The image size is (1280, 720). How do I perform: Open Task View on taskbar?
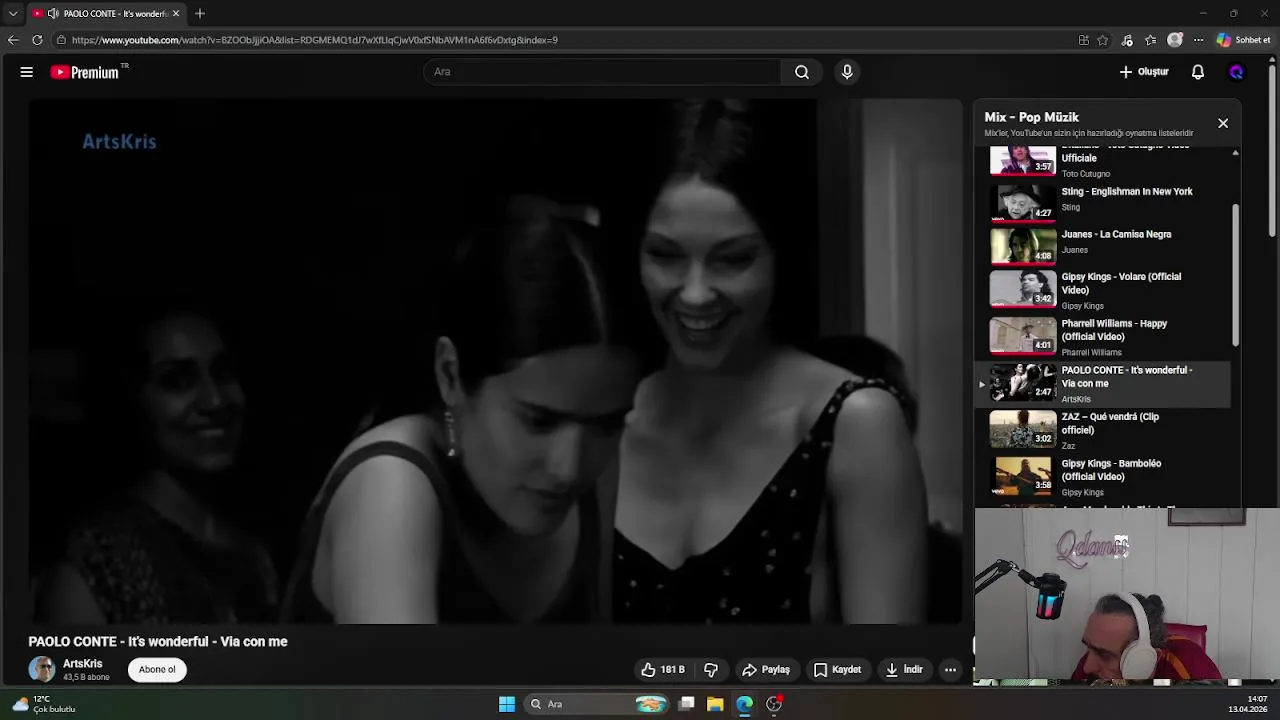(x=687, y=704)
